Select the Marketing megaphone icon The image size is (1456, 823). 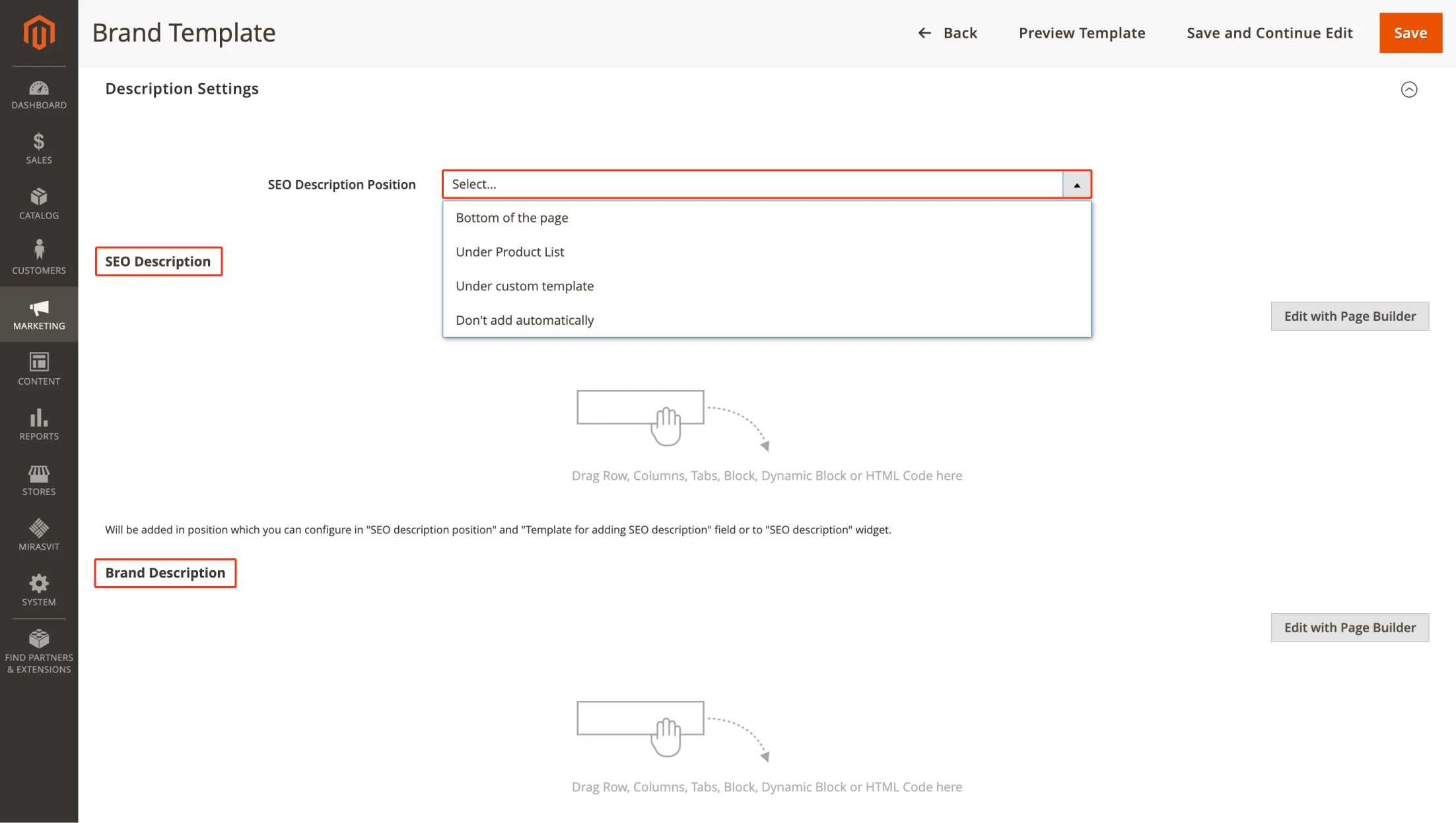tap(38, 313)
